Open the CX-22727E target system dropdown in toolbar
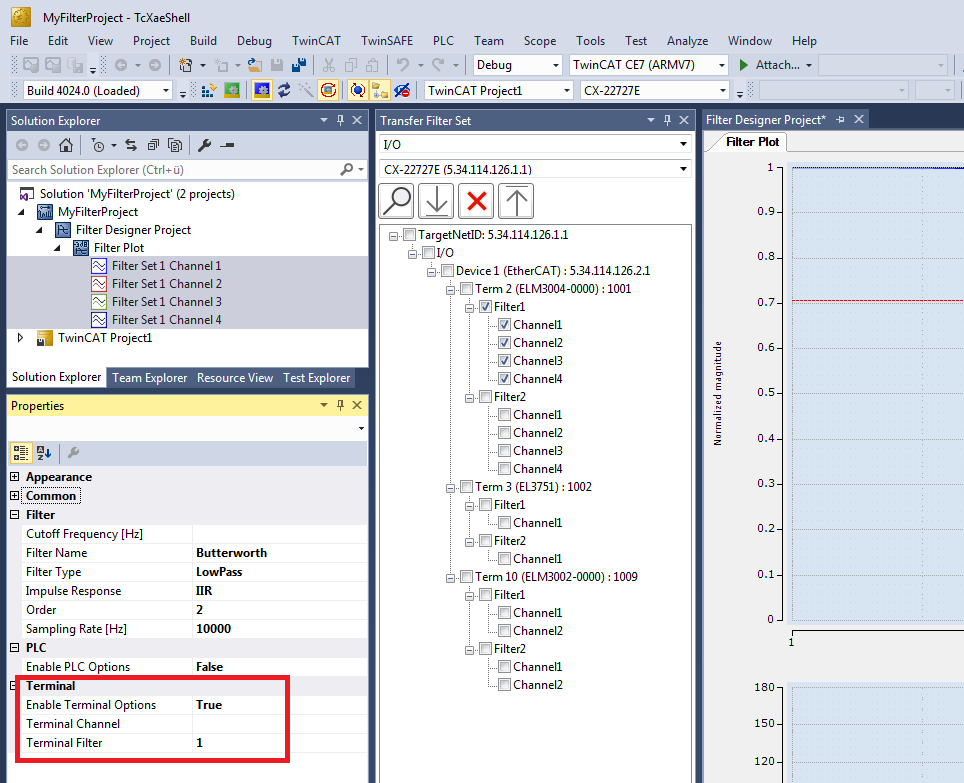This screenshot has height=783, width=964. tap(723, 91)
